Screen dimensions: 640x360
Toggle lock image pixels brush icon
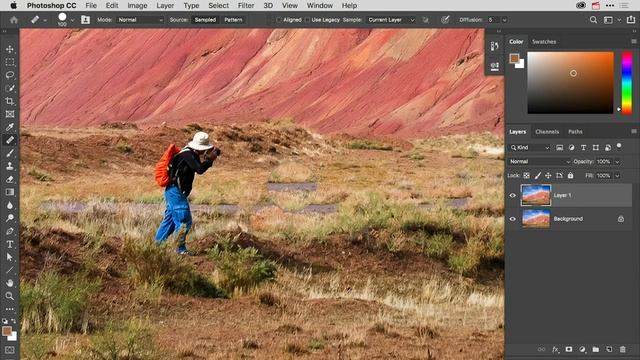coord(538,176)
